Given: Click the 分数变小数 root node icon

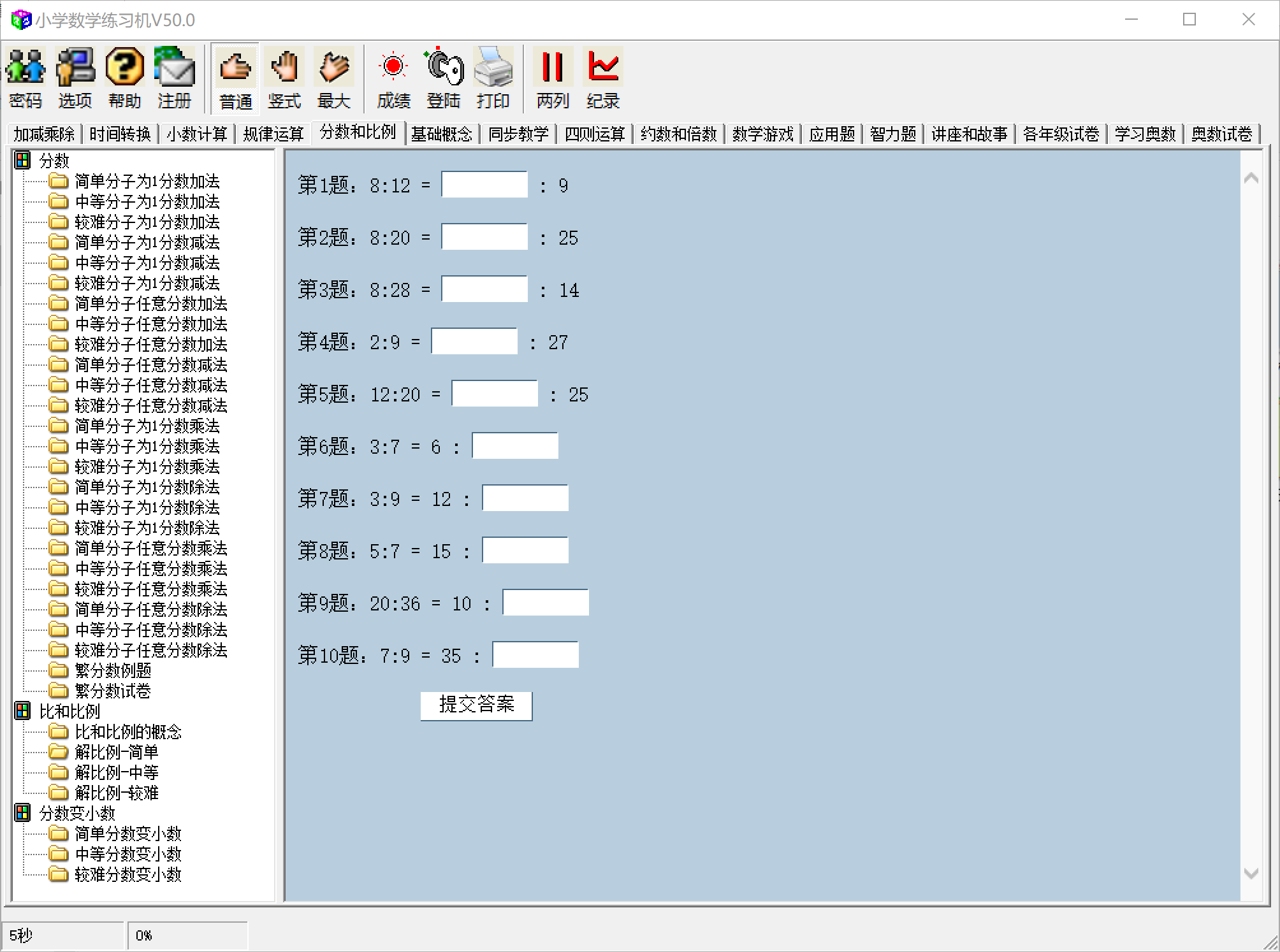Looking at the screenshot, I should (22, 812).
